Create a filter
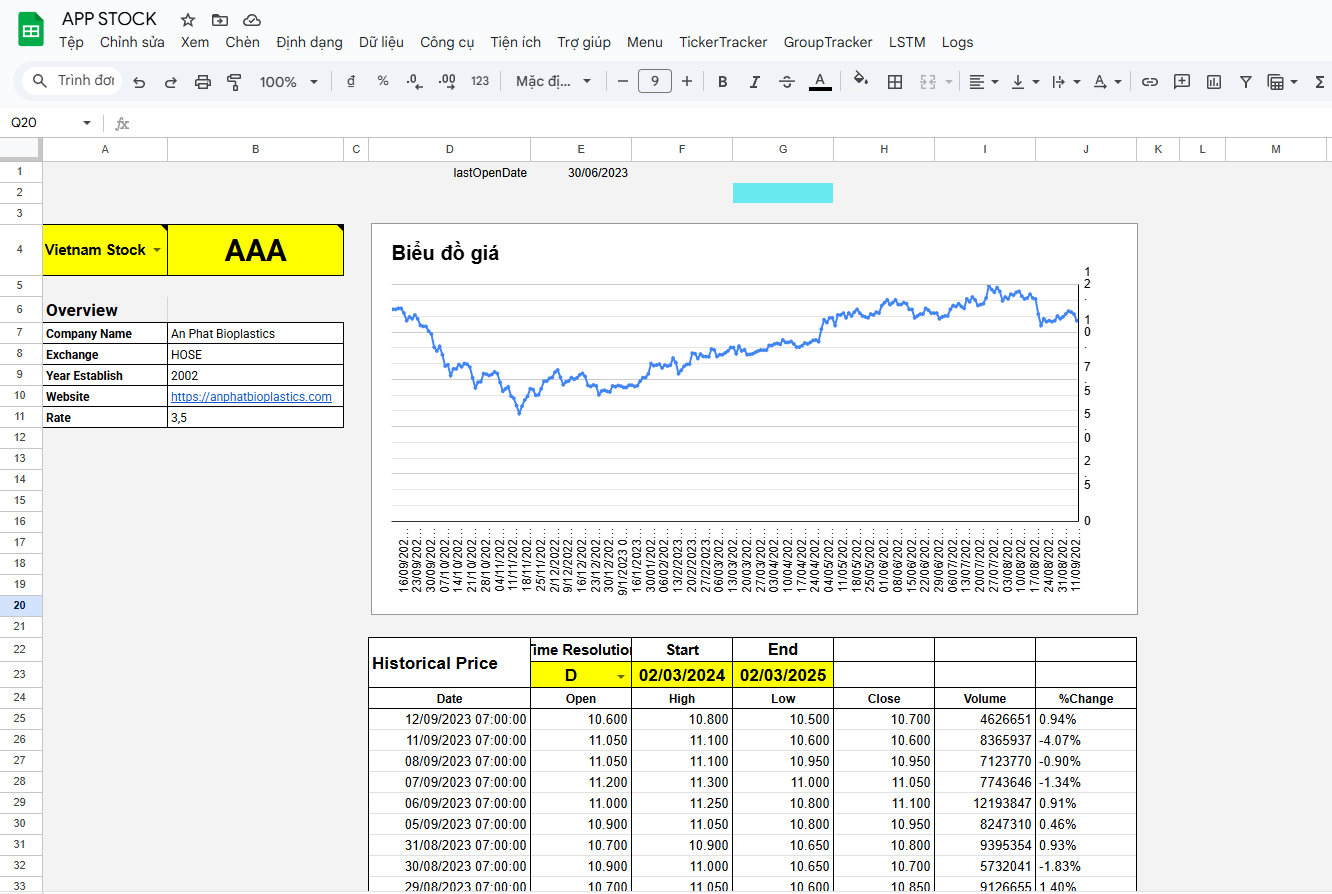Screen dimensions: 1332x894 pyautogui.click(x=1246, y=82)
